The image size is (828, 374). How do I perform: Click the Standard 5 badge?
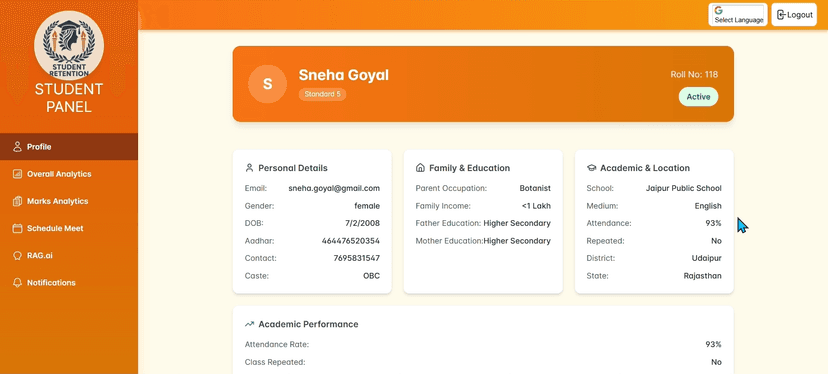(322, 94)
